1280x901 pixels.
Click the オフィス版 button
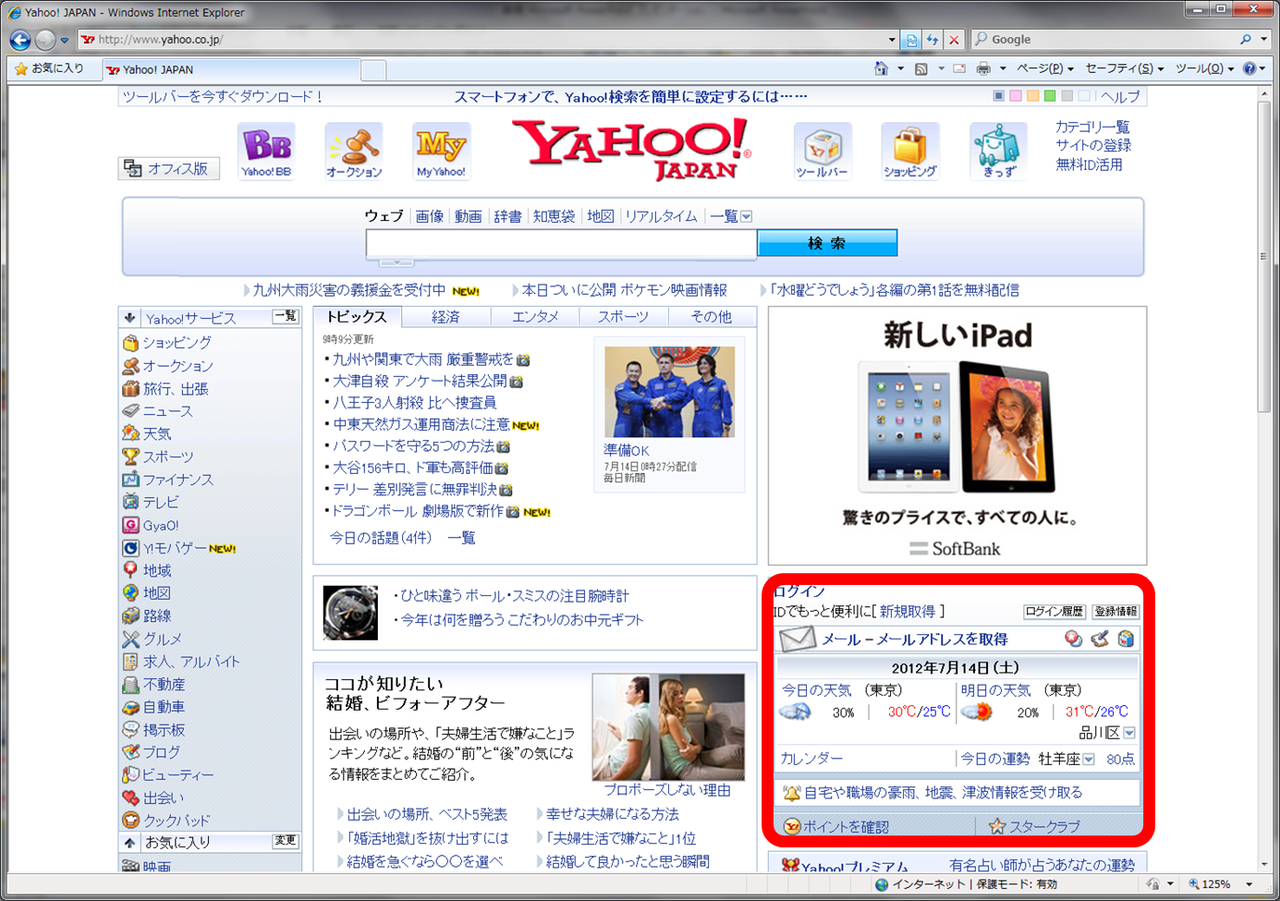click(x=169, y=169)
